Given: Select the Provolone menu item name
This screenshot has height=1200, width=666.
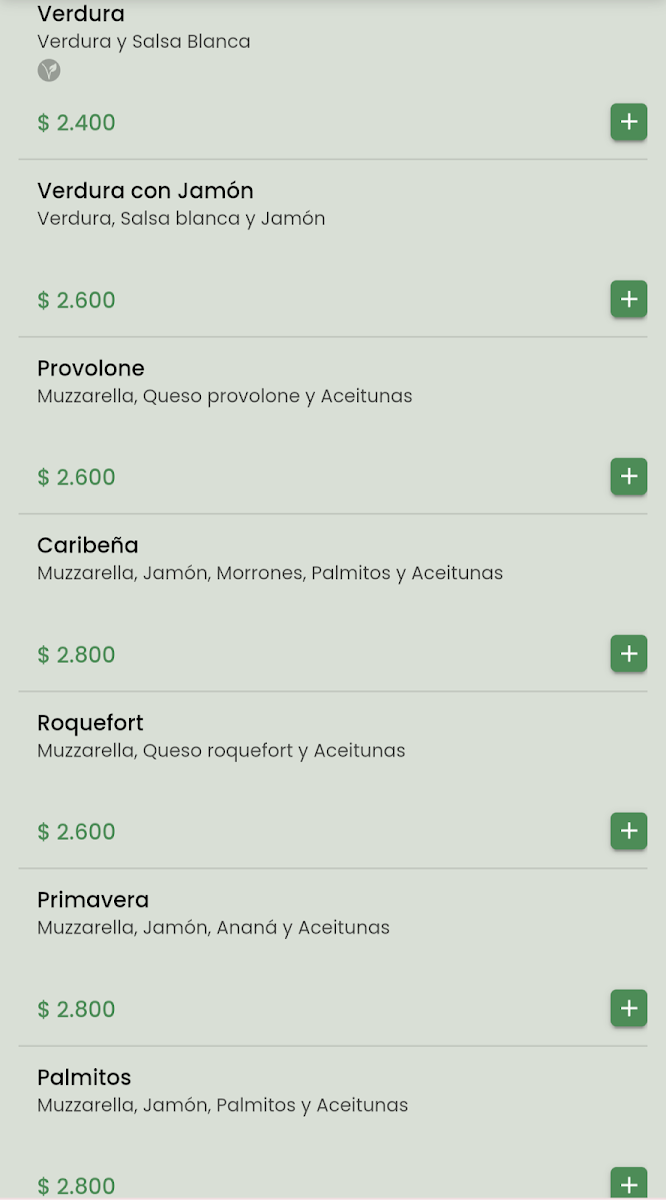Looking at the screenshot, I should click(91, 368).
